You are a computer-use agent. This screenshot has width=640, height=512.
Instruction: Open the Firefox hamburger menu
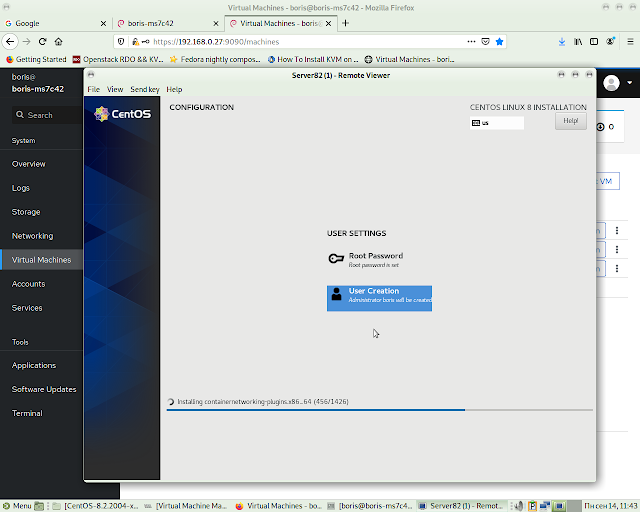pos(630,42)
